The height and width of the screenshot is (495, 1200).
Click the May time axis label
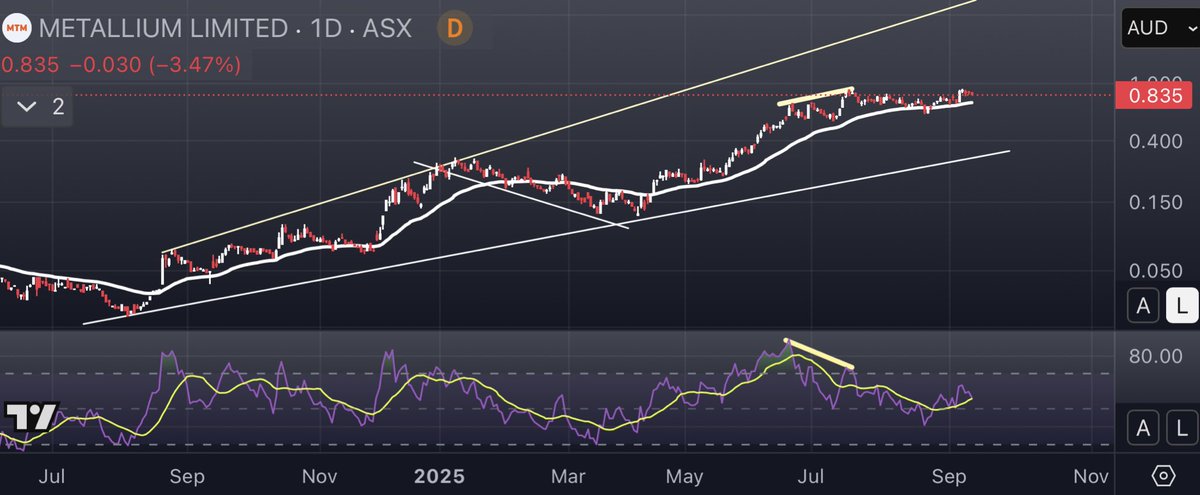687,475
